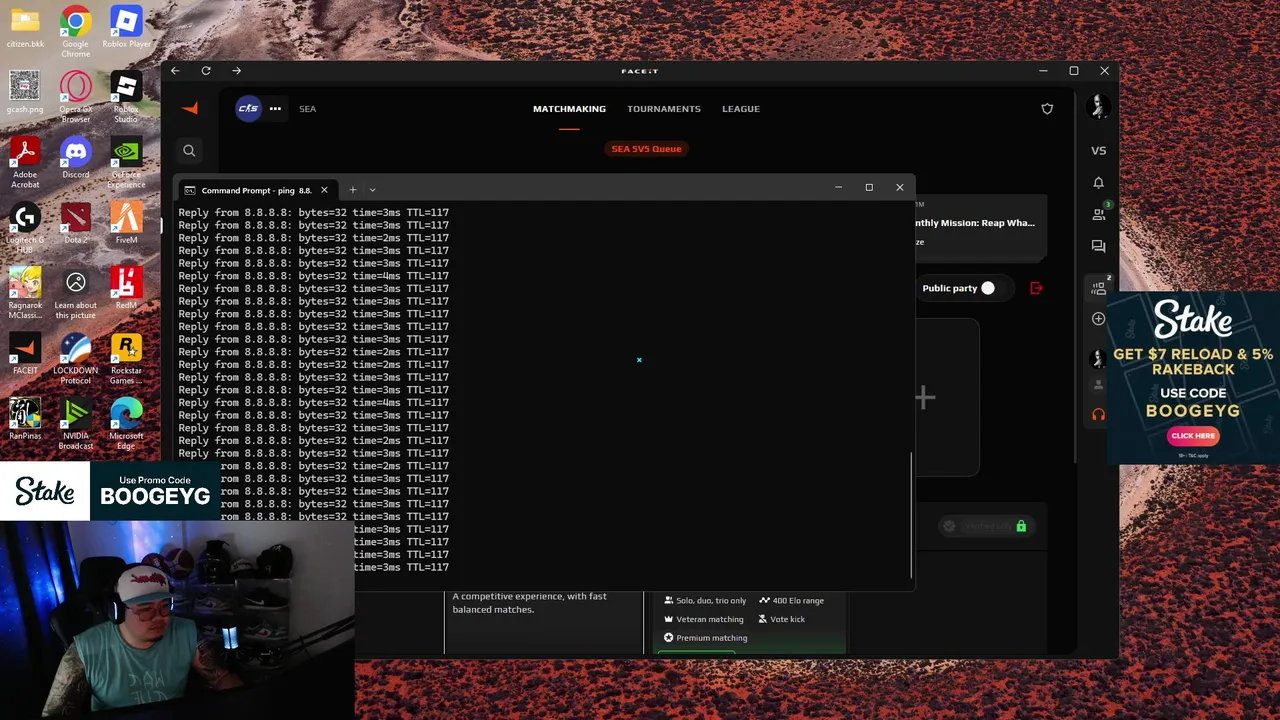Open the Adobe Acrobat desktop shortcut
This screenshot has height=720, width=1280.
pos(25,163)
